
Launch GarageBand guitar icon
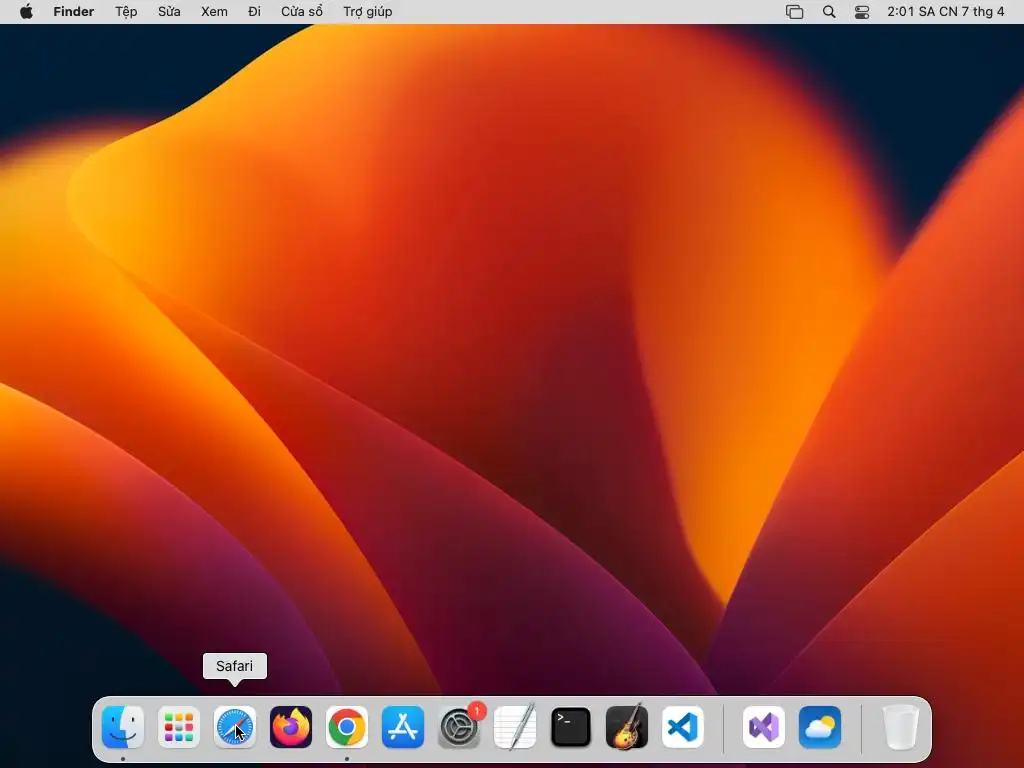(x=627, y=727)
